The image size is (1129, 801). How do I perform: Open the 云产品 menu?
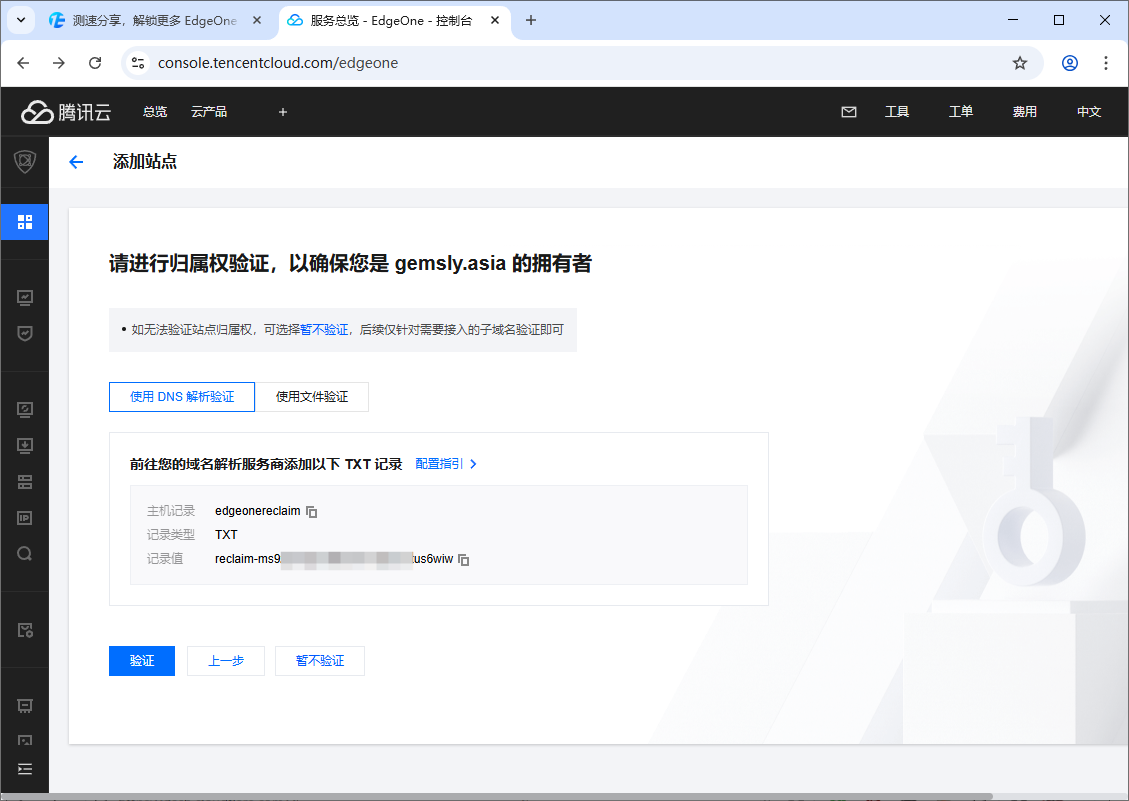point(209,112)
